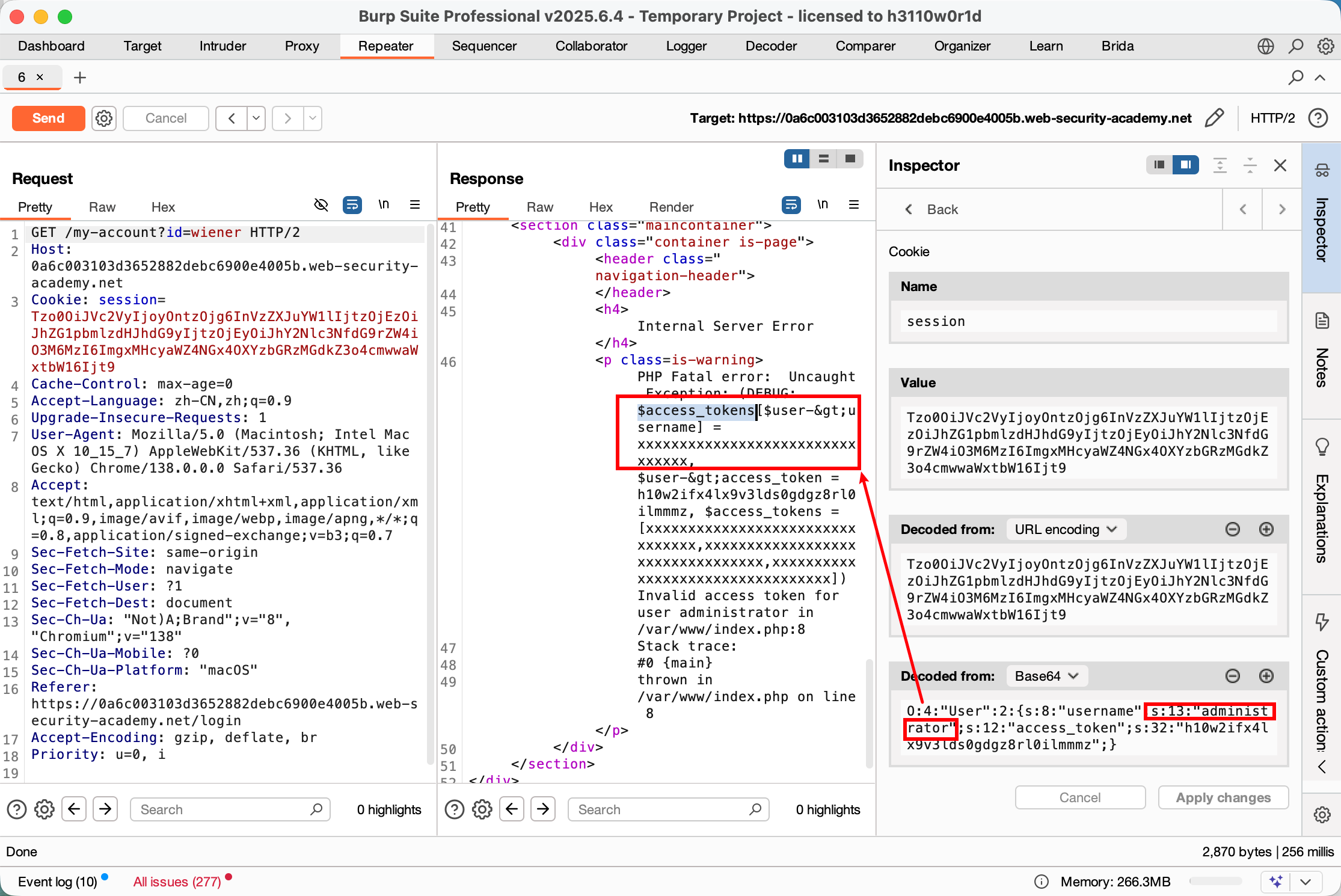This screenshot has width=1341, height=896.
Task: Toggle line wrap in Request editor
Action: (x=352, y=206)
